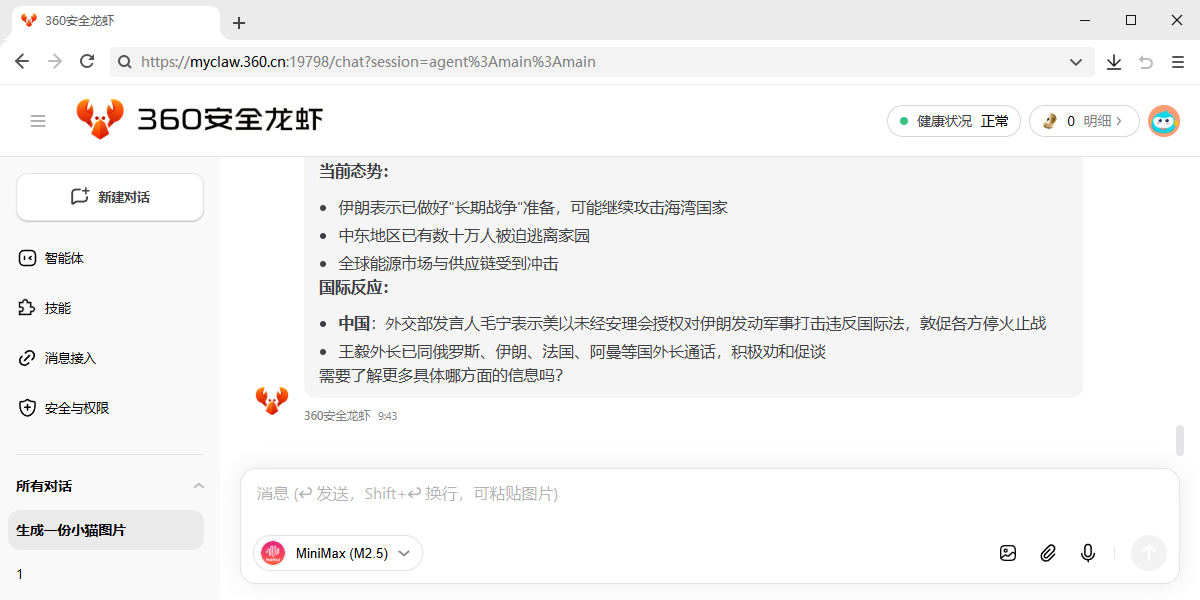Click the image upload icon

click(1008, 553)
